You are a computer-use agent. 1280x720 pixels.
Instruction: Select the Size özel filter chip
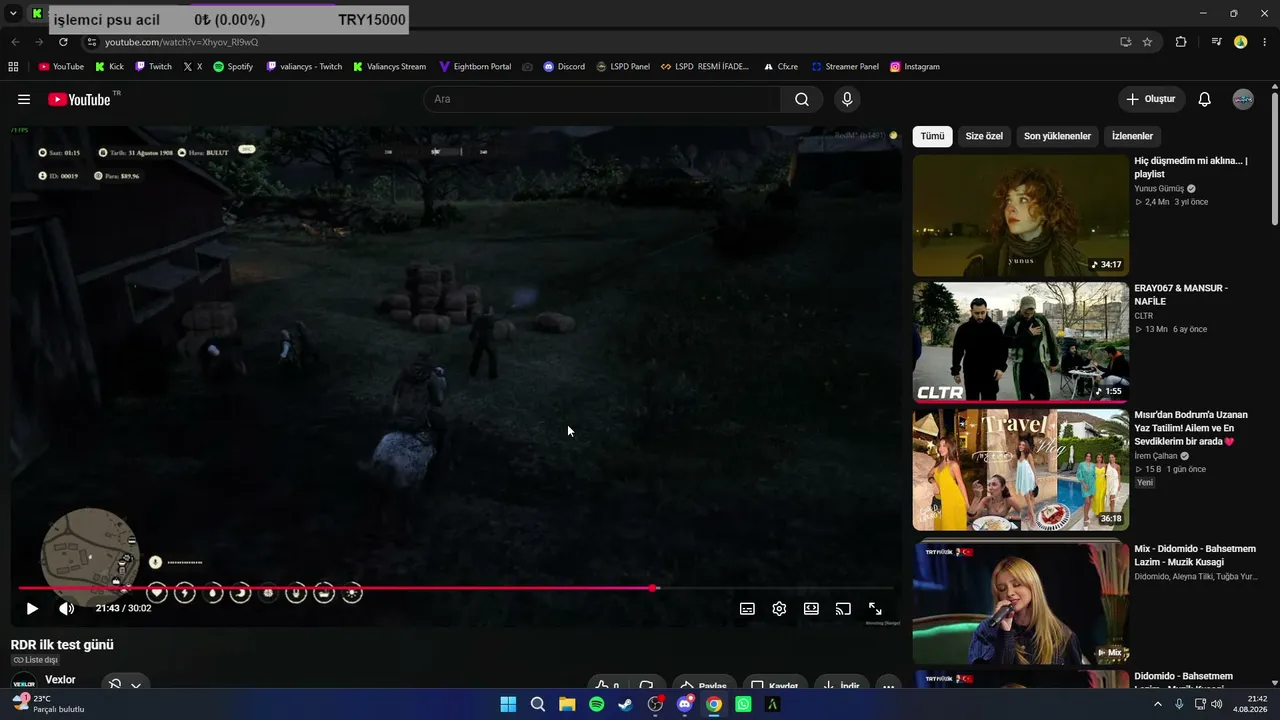[x=984, y=136]
